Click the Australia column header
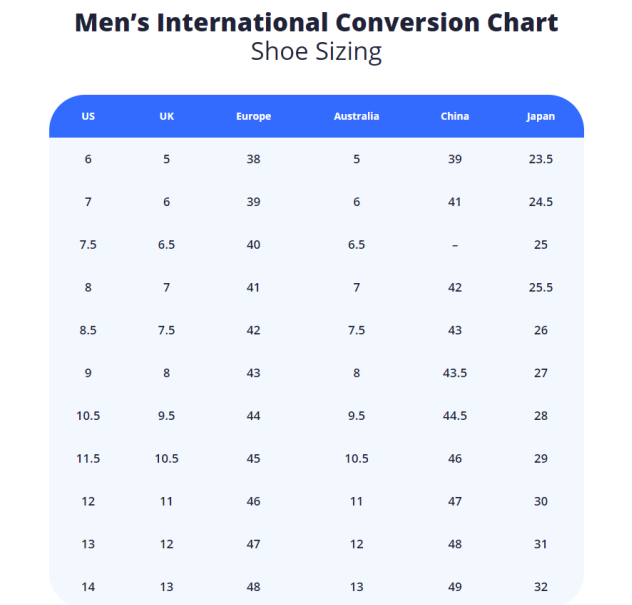The image size is (632, 605). click(x=356, y=116)
